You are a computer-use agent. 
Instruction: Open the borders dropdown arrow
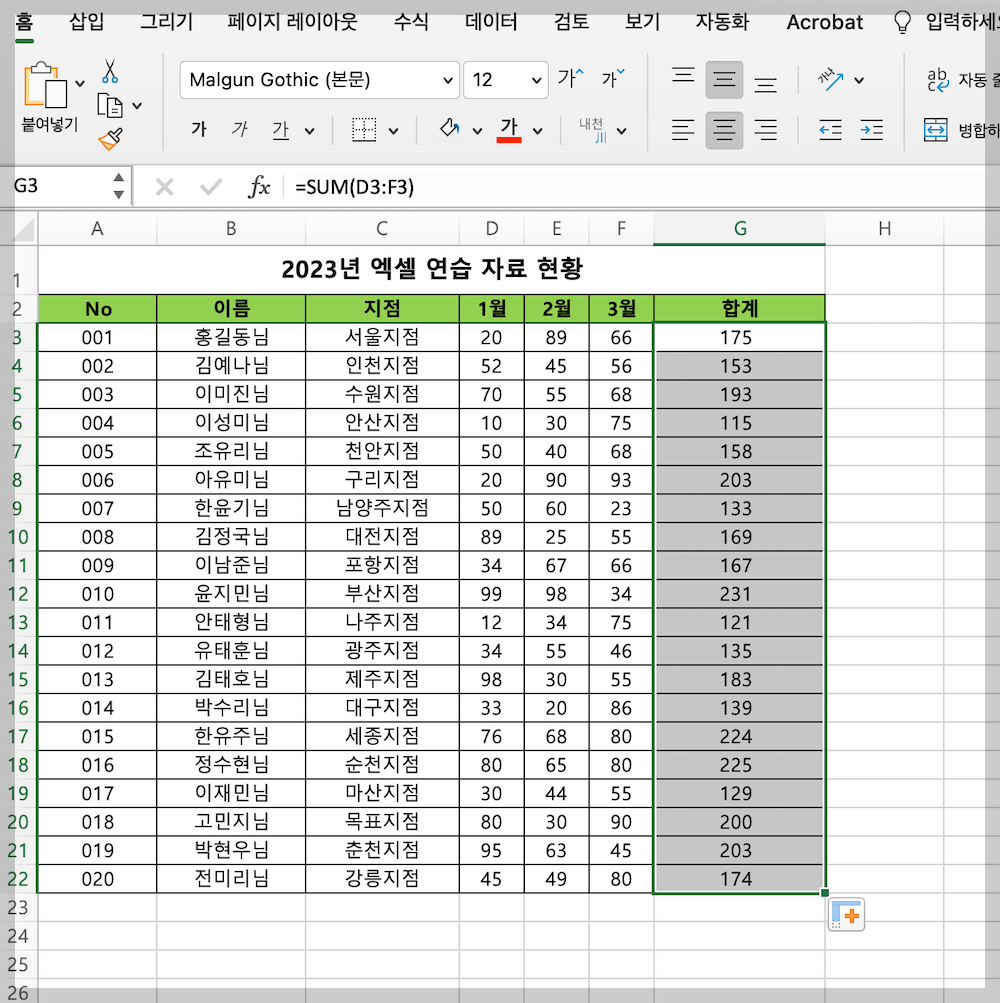coord(393,131)
